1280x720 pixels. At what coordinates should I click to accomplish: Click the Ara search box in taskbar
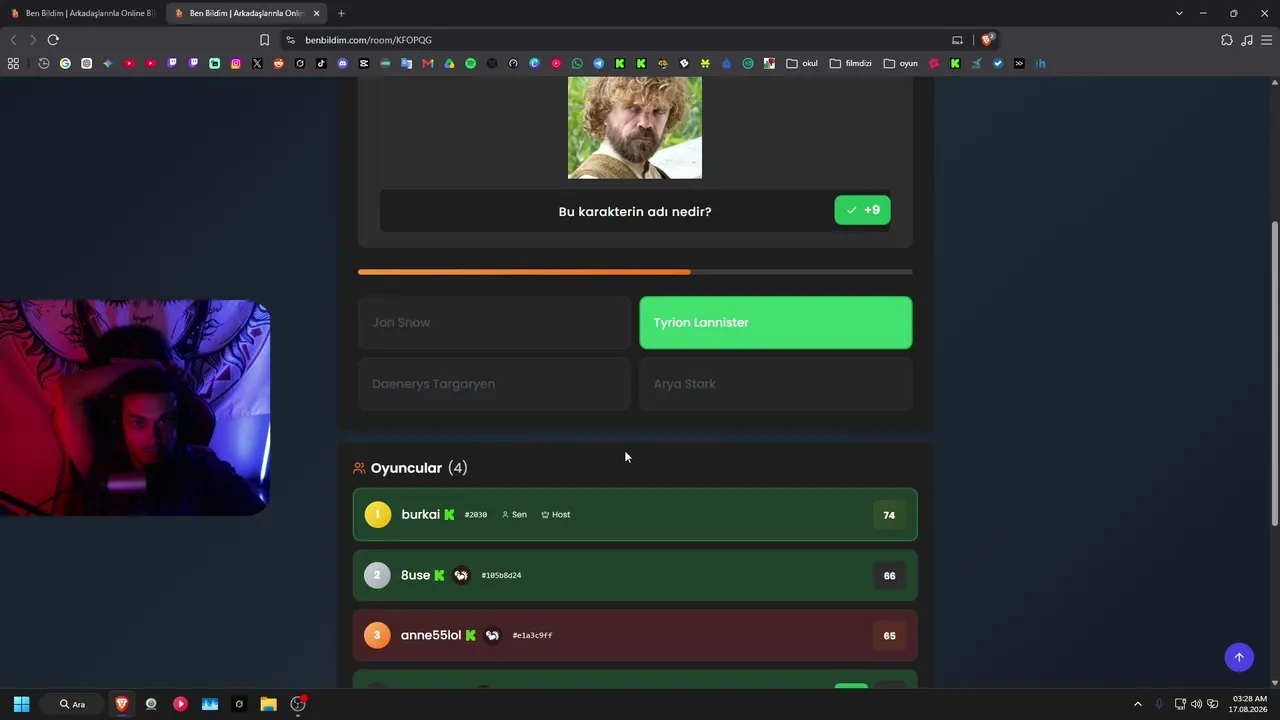72,704
